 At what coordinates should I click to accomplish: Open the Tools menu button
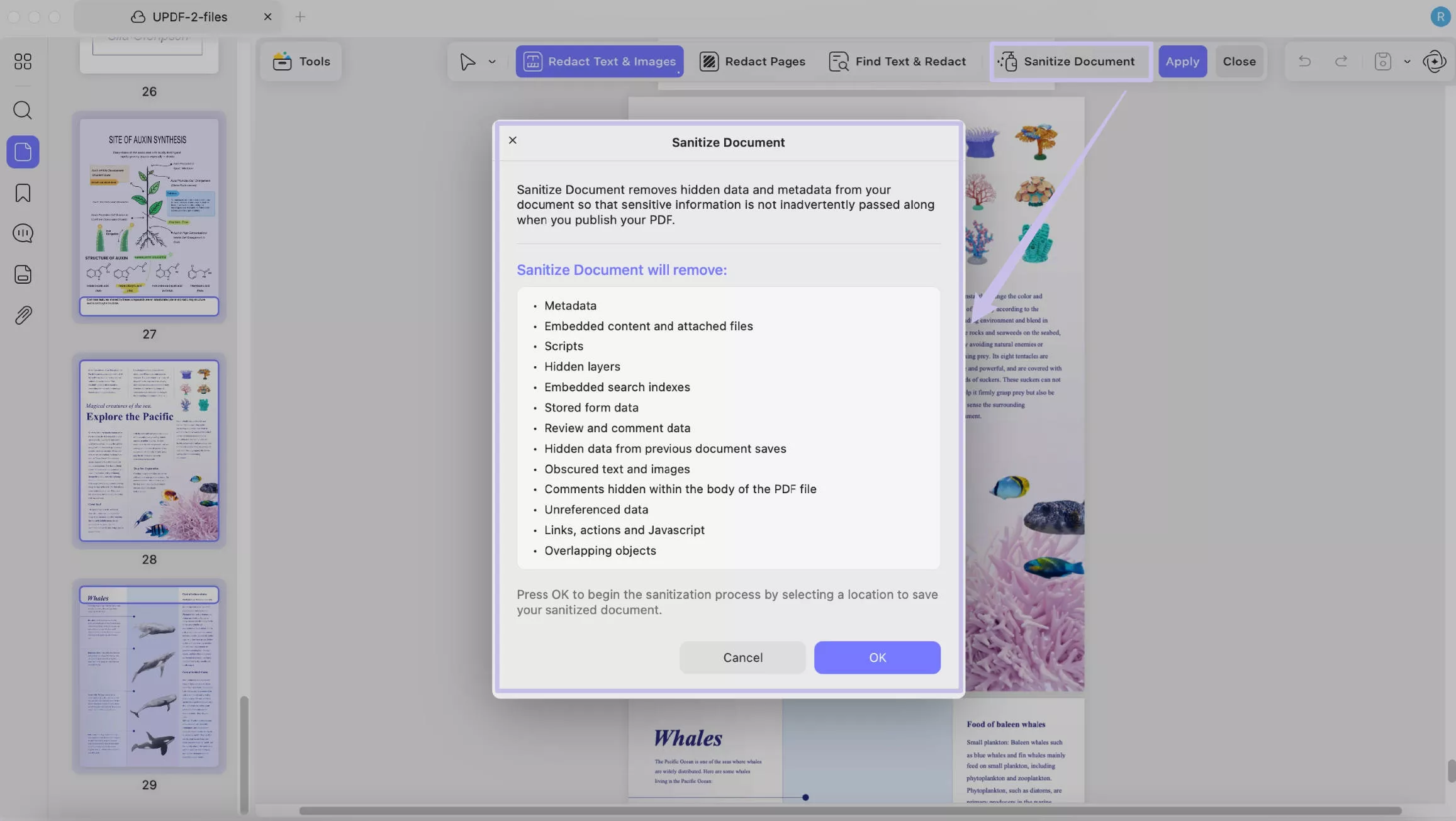[x=301, y=61]
